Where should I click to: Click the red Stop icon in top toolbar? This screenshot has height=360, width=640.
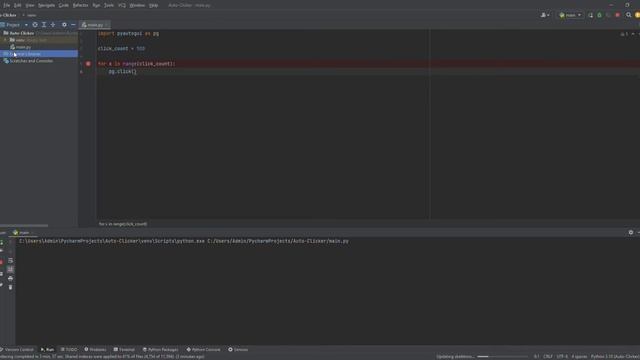pyautogui.click(x=618, y=15)
